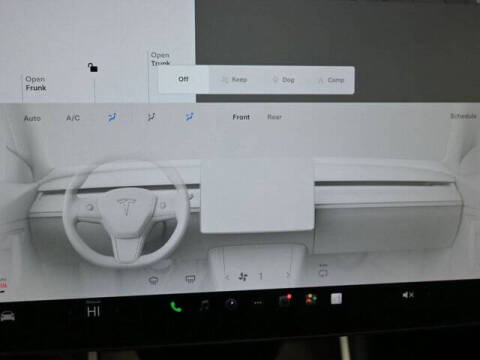The image size is (480, 360).
Task: Open the app launcher dots
Action: tap(258, 303)
